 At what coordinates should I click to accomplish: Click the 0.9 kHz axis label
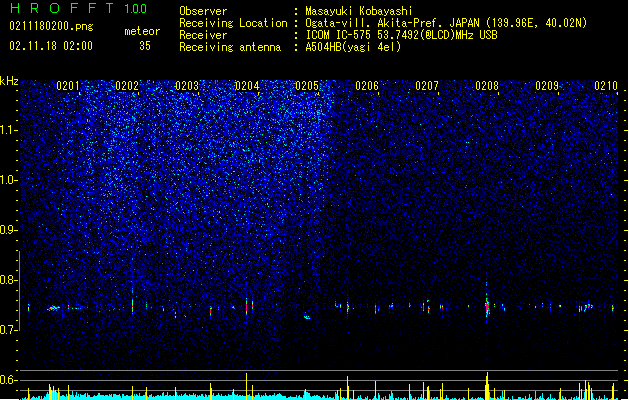pos(8,230)
